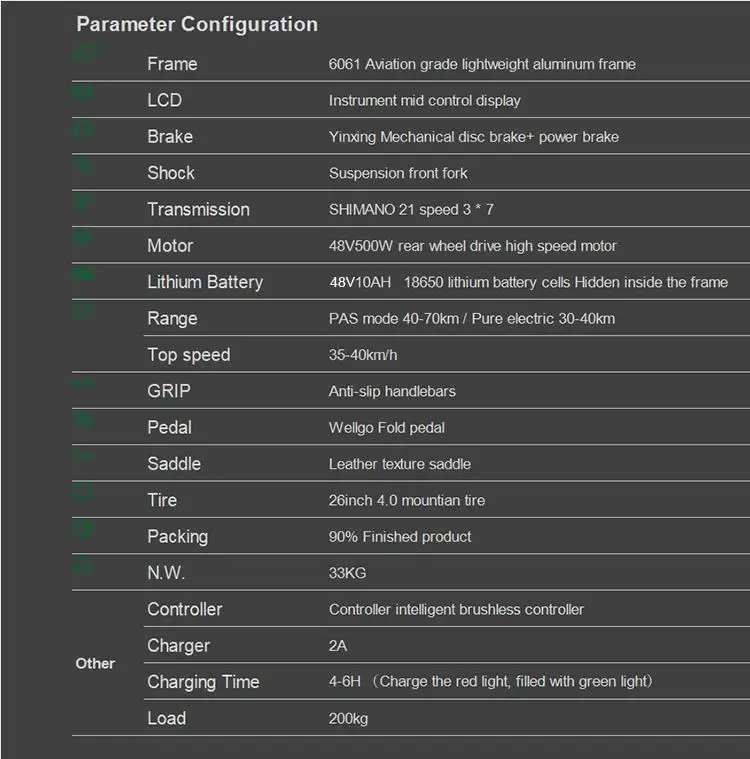This screenshot has width=750, height=759.
Task: Select the Saddle label
Action: click(x=173, y=464)
